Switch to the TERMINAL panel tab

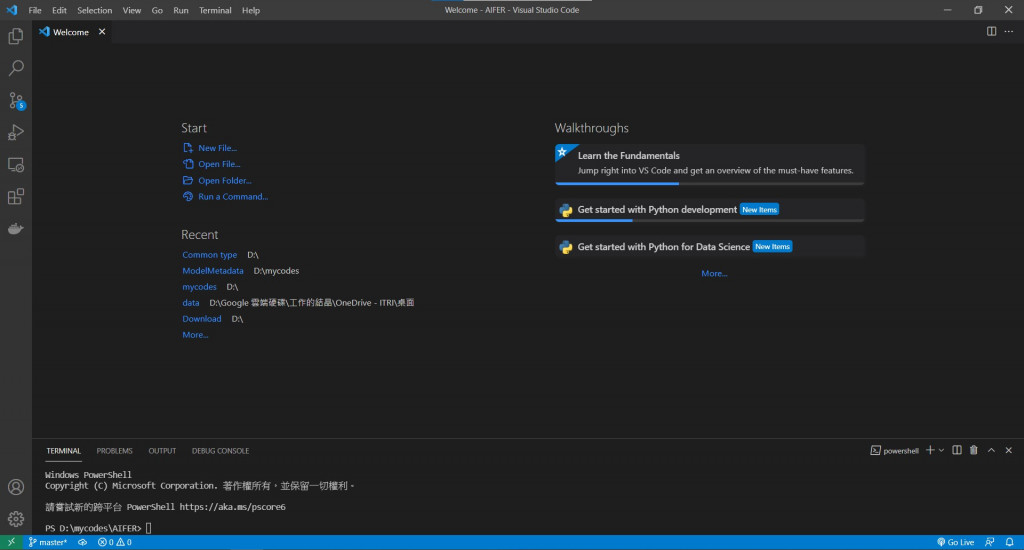pos(63,451)
